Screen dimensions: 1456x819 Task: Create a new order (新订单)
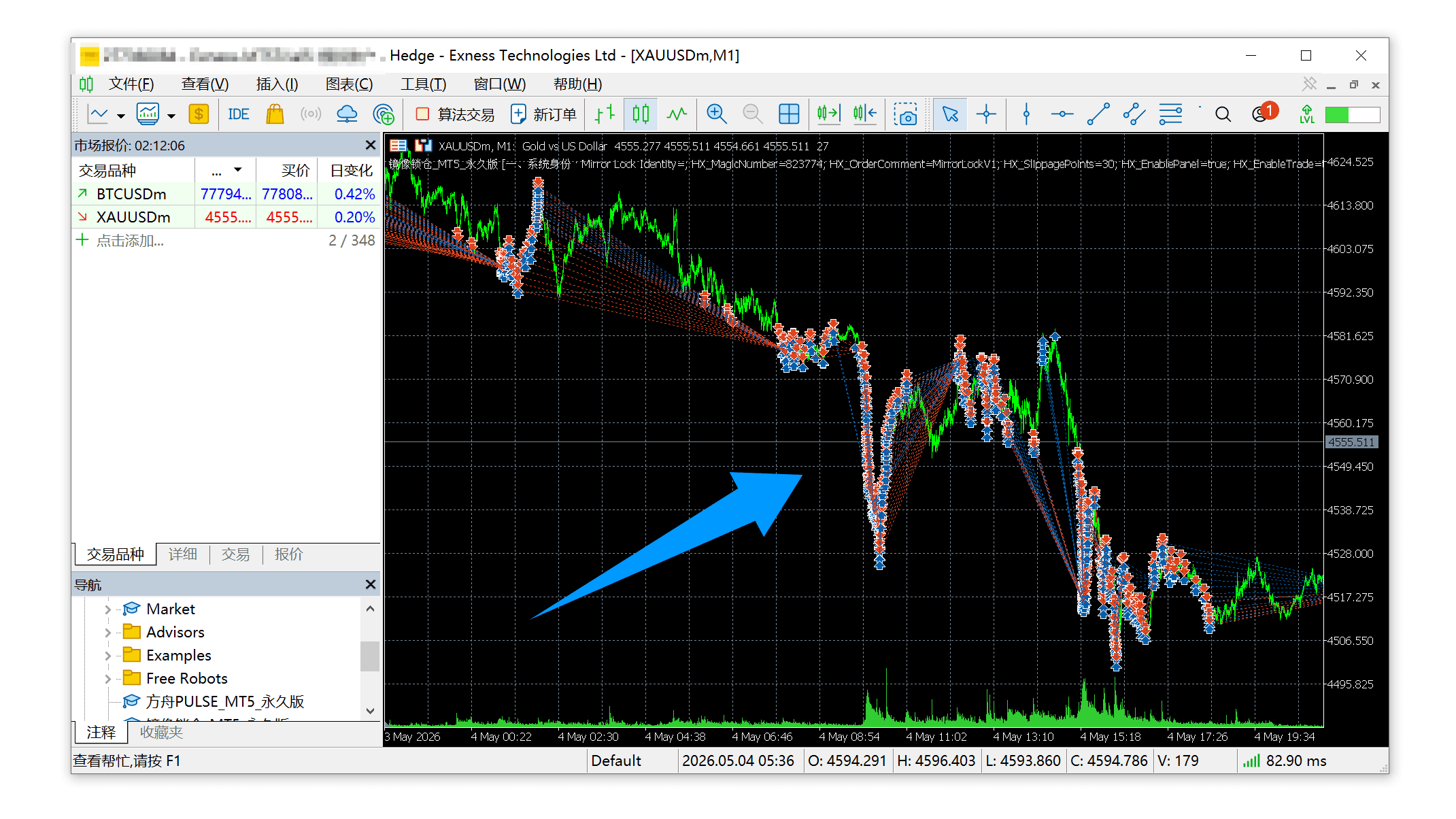(544, 114)
